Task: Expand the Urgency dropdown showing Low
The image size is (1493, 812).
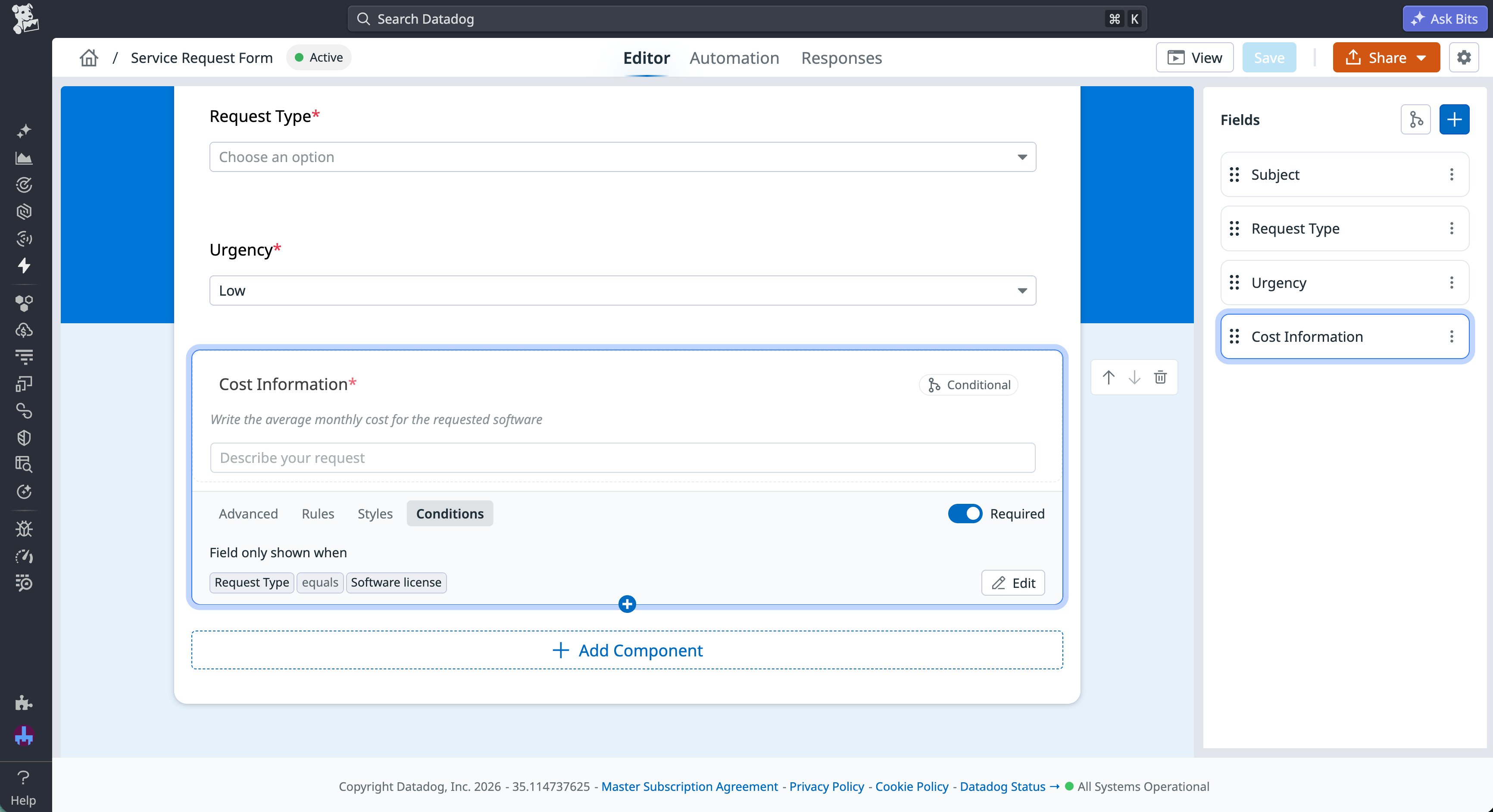Action: point(622,290)
